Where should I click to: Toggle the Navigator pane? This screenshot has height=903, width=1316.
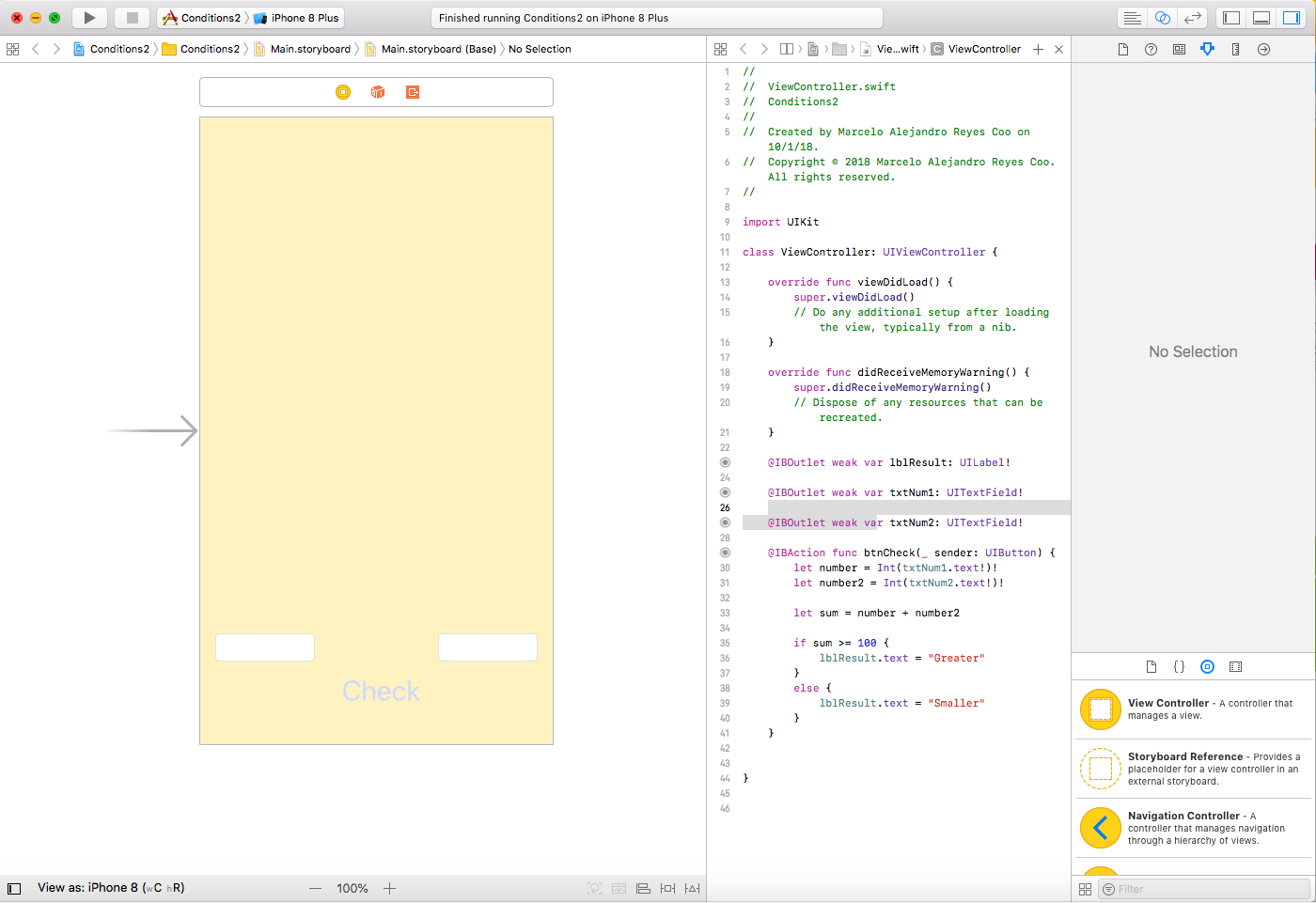click(x=1231, y=18)
